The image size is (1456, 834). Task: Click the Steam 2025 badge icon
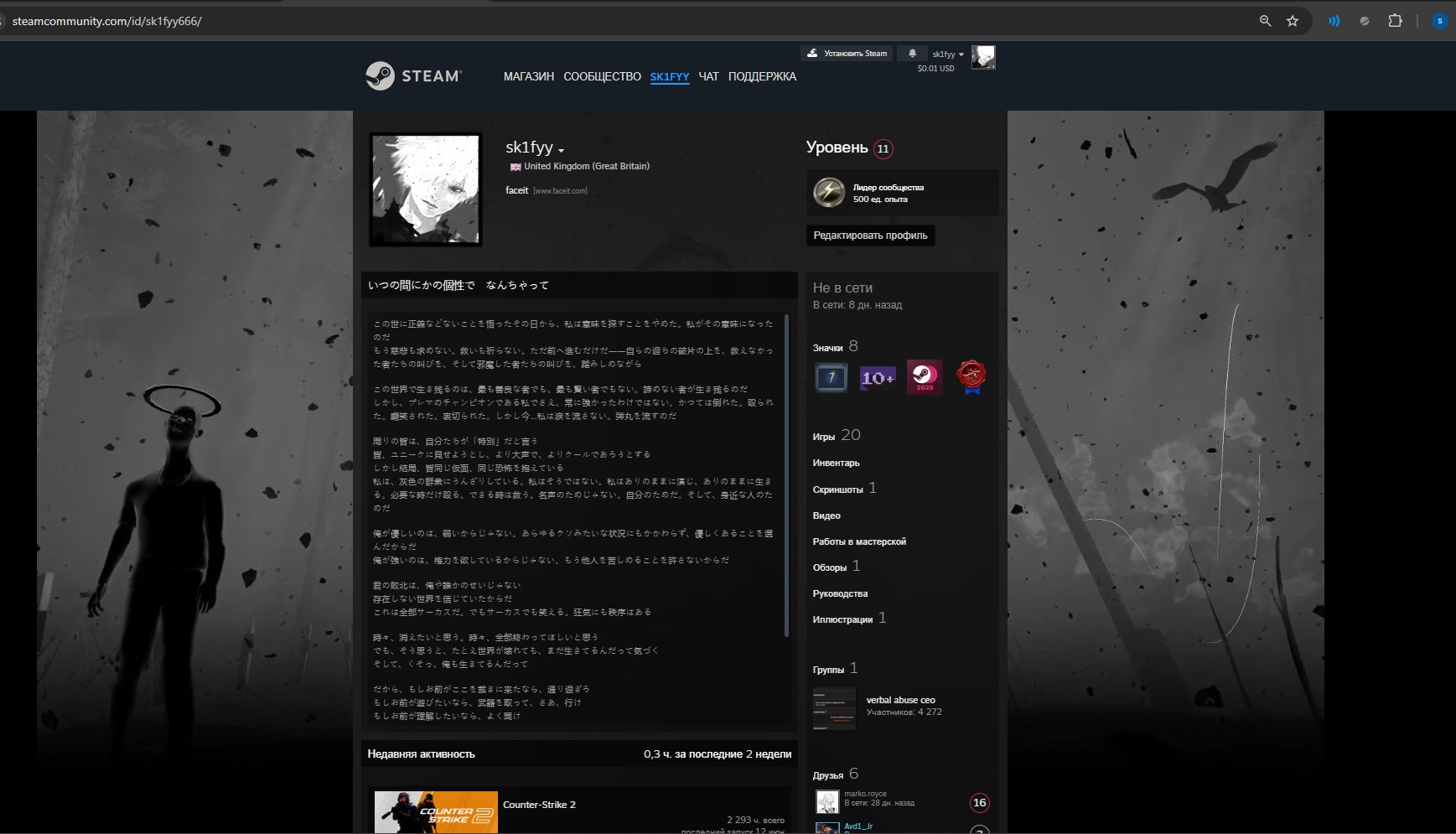click(925, 377)
